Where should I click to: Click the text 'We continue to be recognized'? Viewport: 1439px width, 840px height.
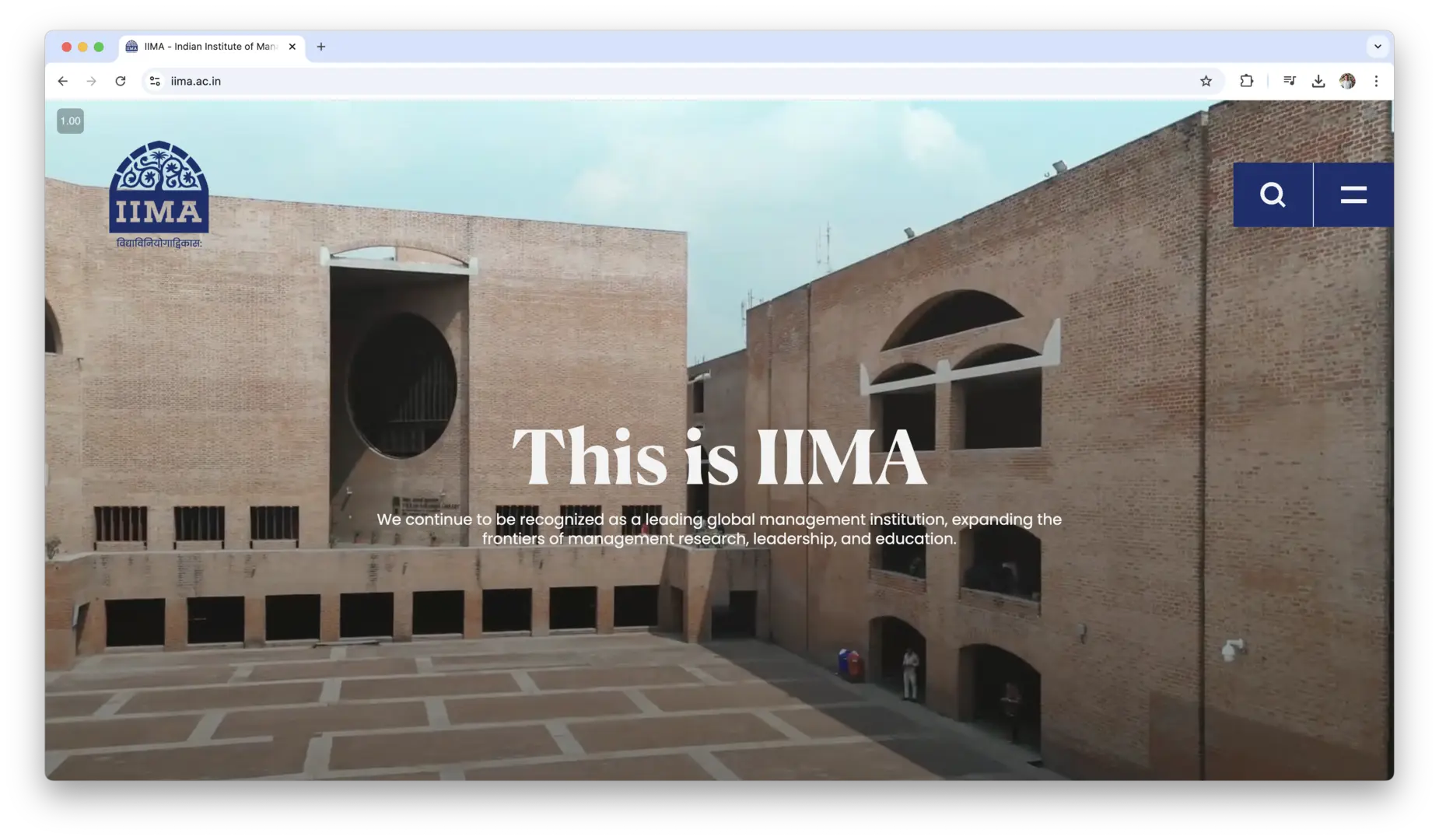pyautogui.click(x=490, y=520)
